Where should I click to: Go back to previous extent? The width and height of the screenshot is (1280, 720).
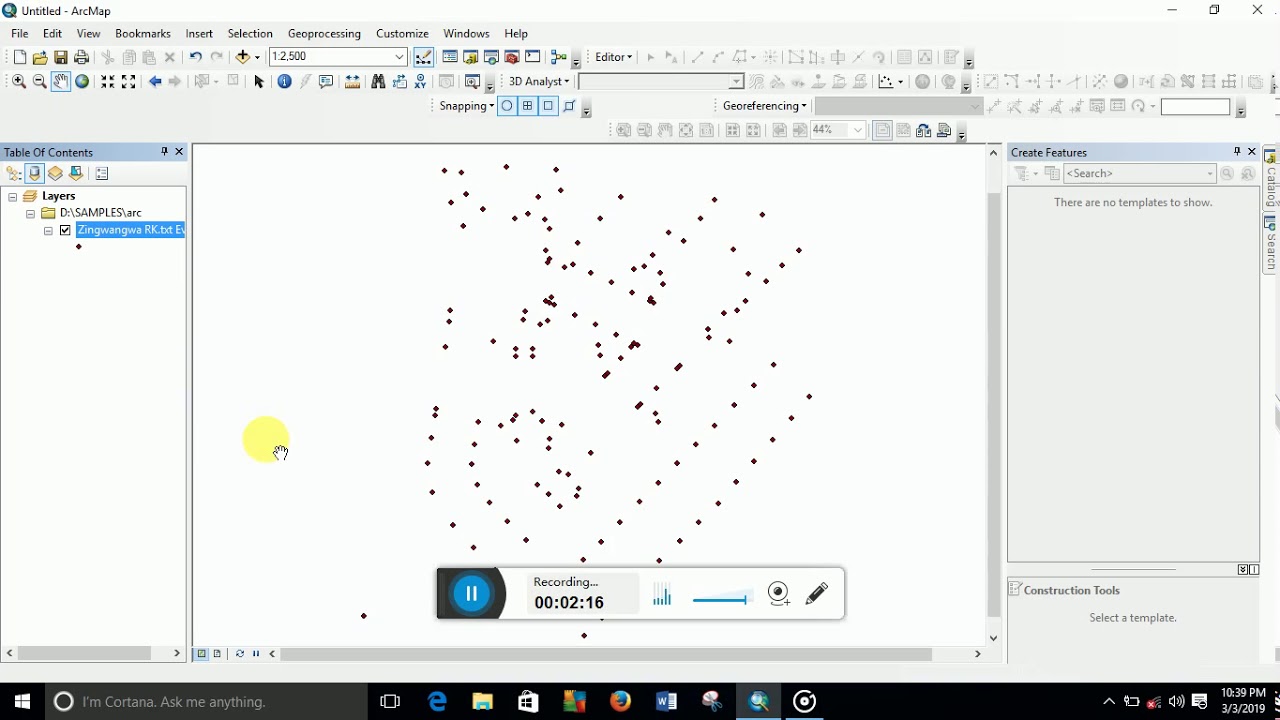[155, 82]
